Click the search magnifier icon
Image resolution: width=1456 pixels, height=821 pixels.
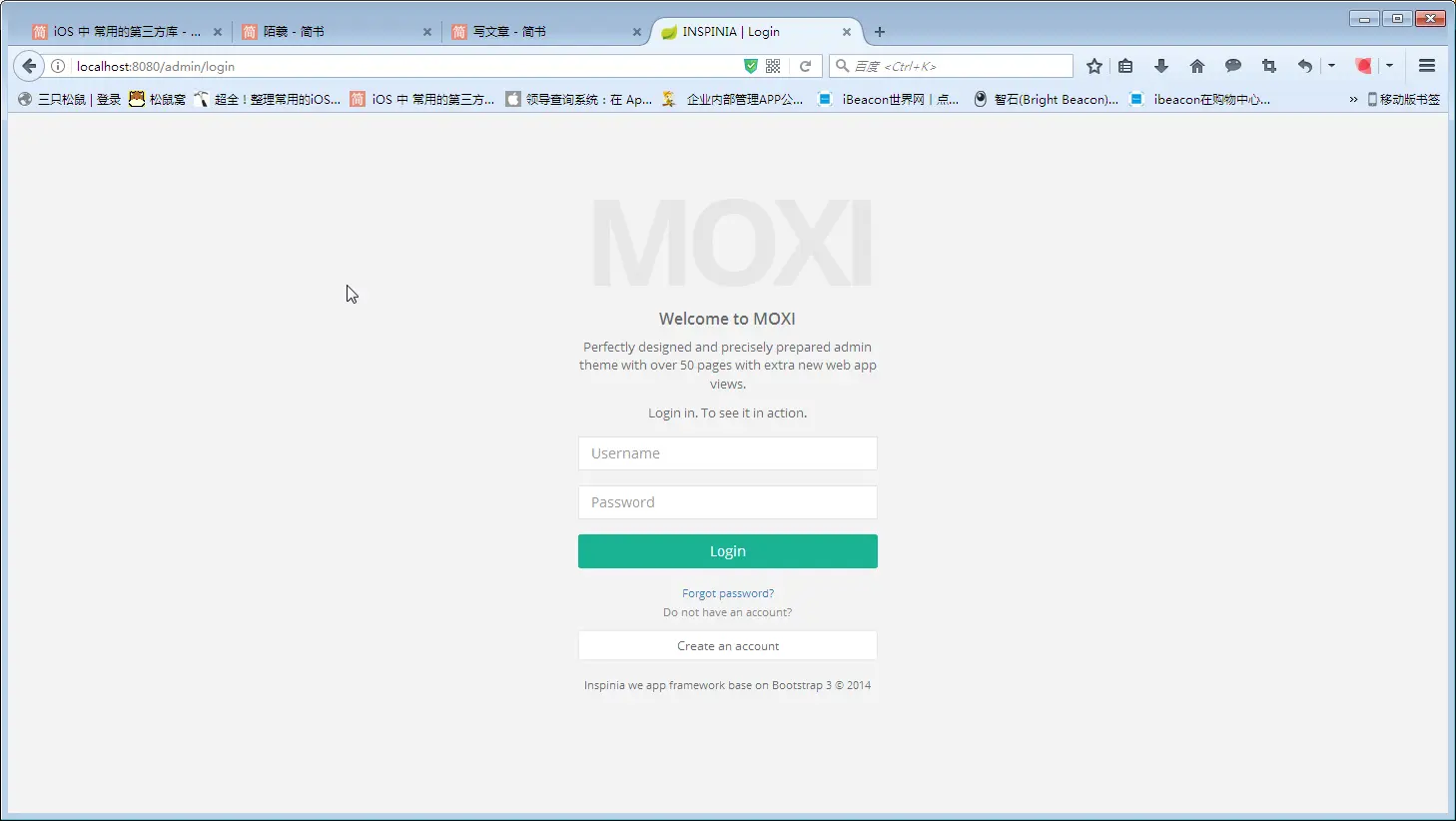tap(842, 66)
